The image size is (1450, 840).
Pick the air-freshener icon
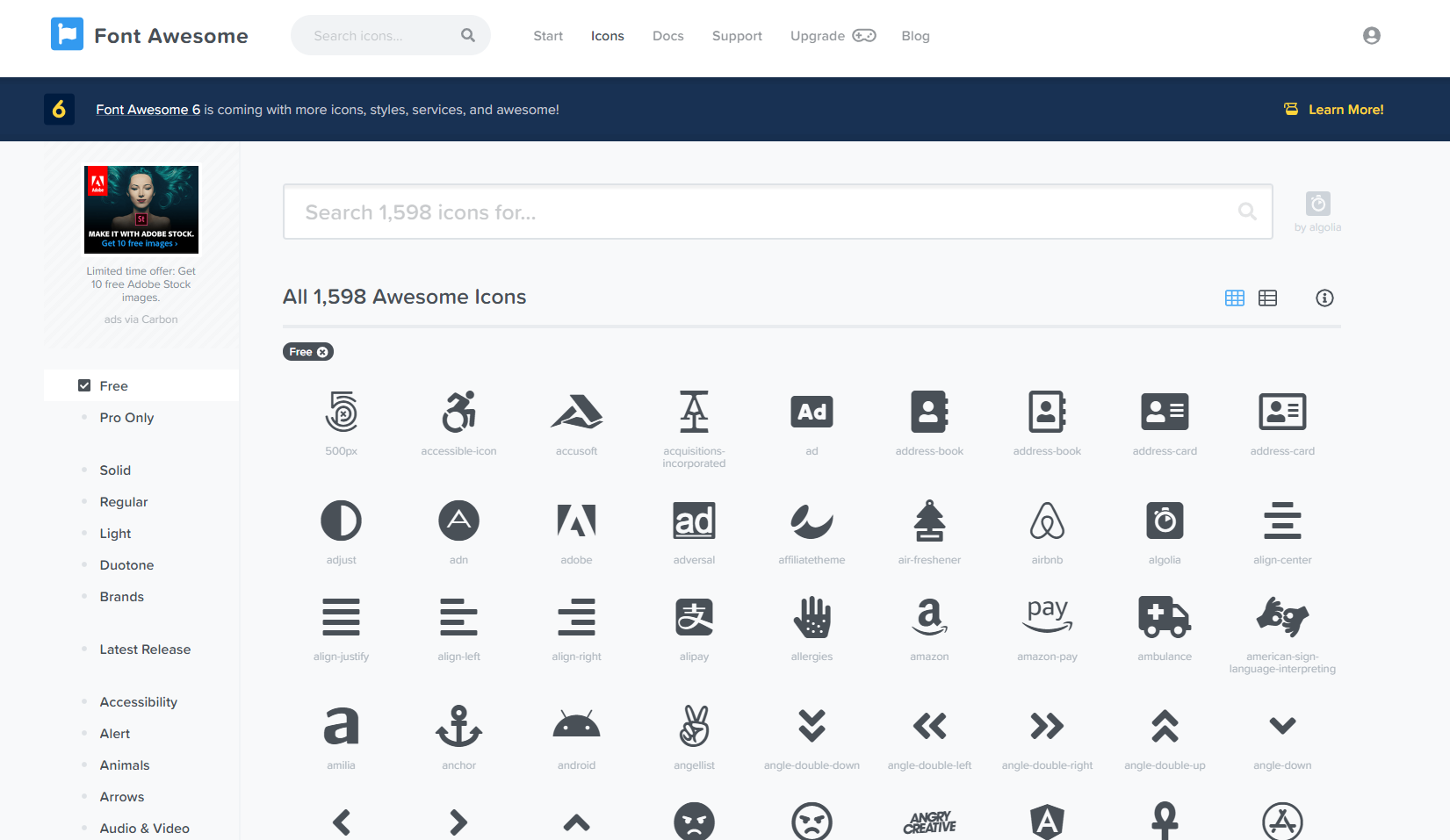(929, 521)
